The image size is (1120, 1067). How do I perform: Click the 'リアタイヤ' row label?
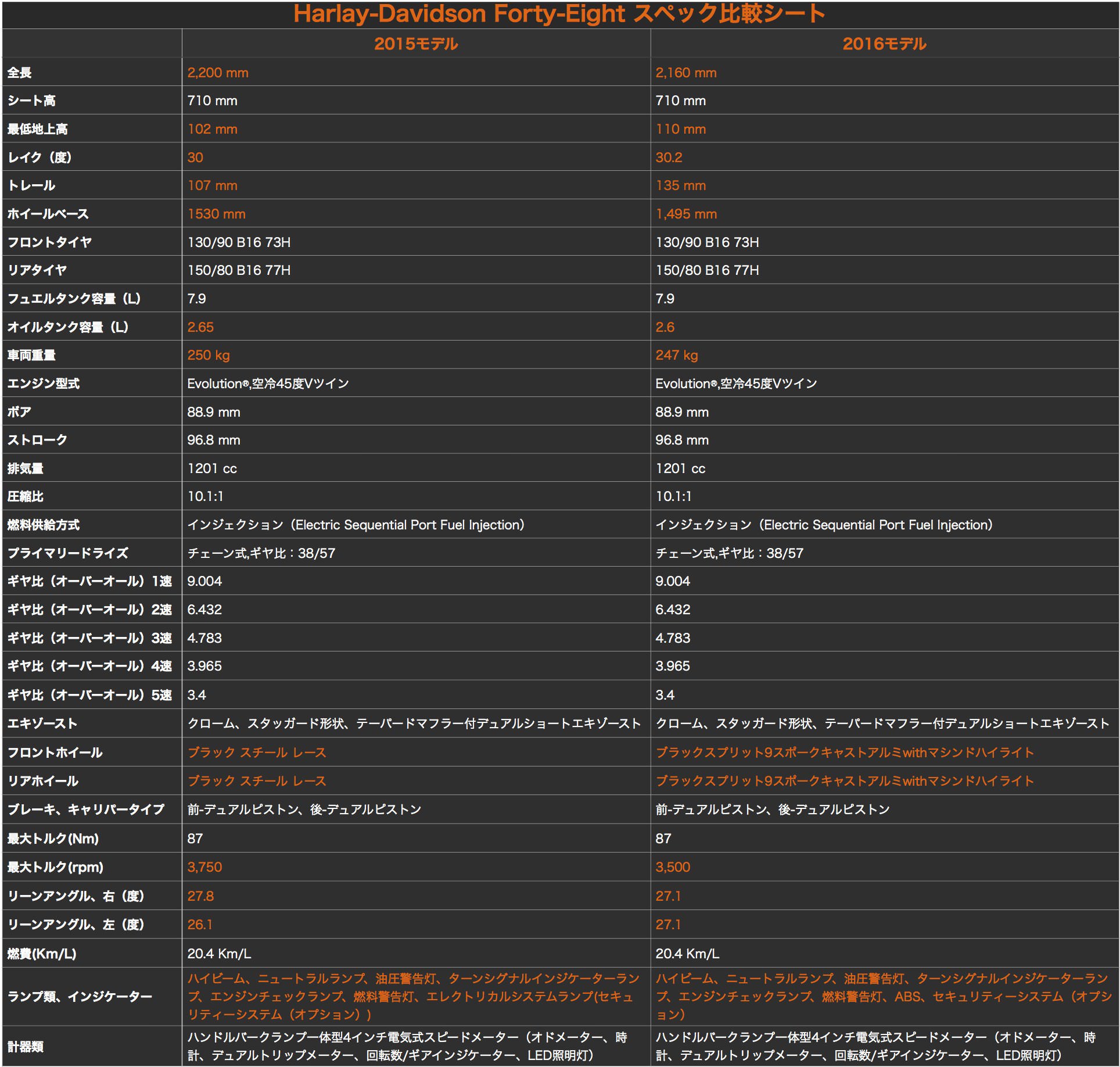[37, 270]
